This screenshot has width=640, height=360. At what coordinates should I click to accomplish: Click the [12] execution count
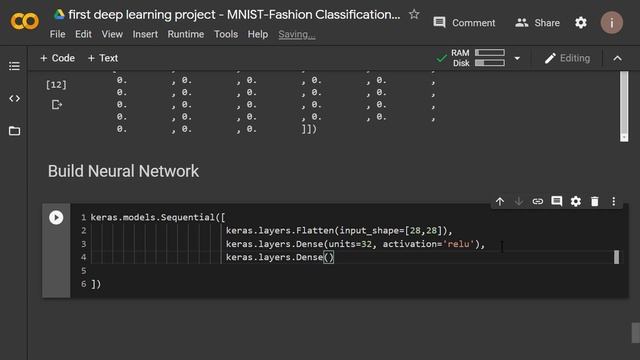56,85
